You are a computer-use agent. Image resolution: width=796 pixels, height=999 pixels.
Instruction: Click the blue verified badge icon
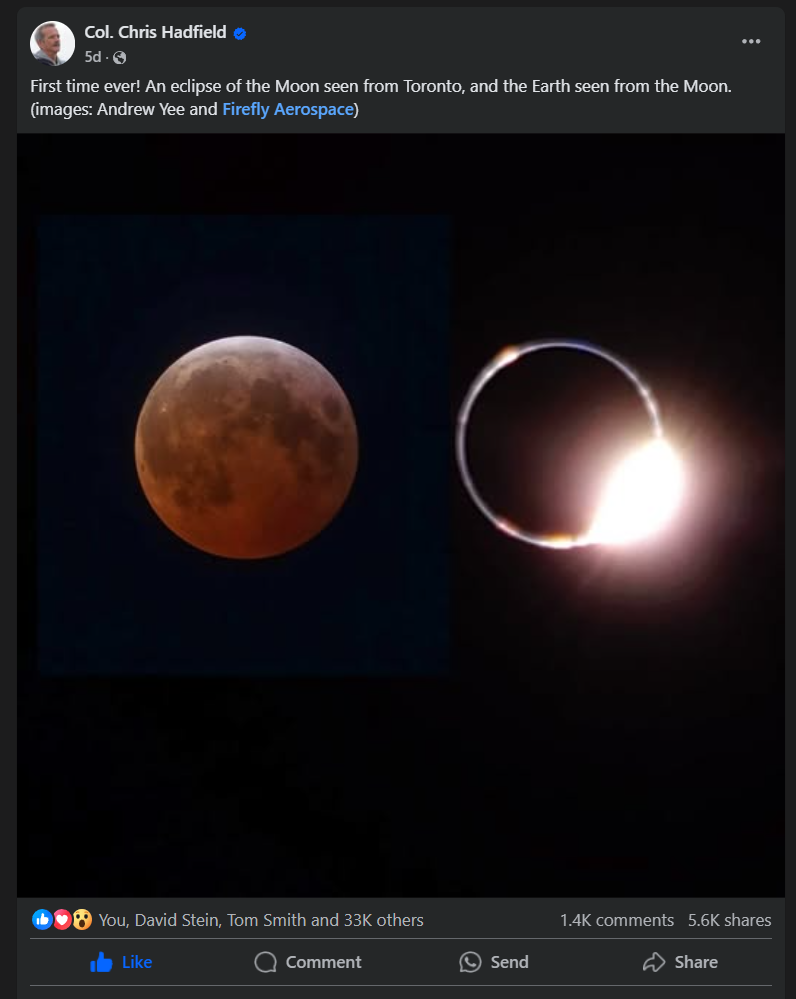pos(240,34)
